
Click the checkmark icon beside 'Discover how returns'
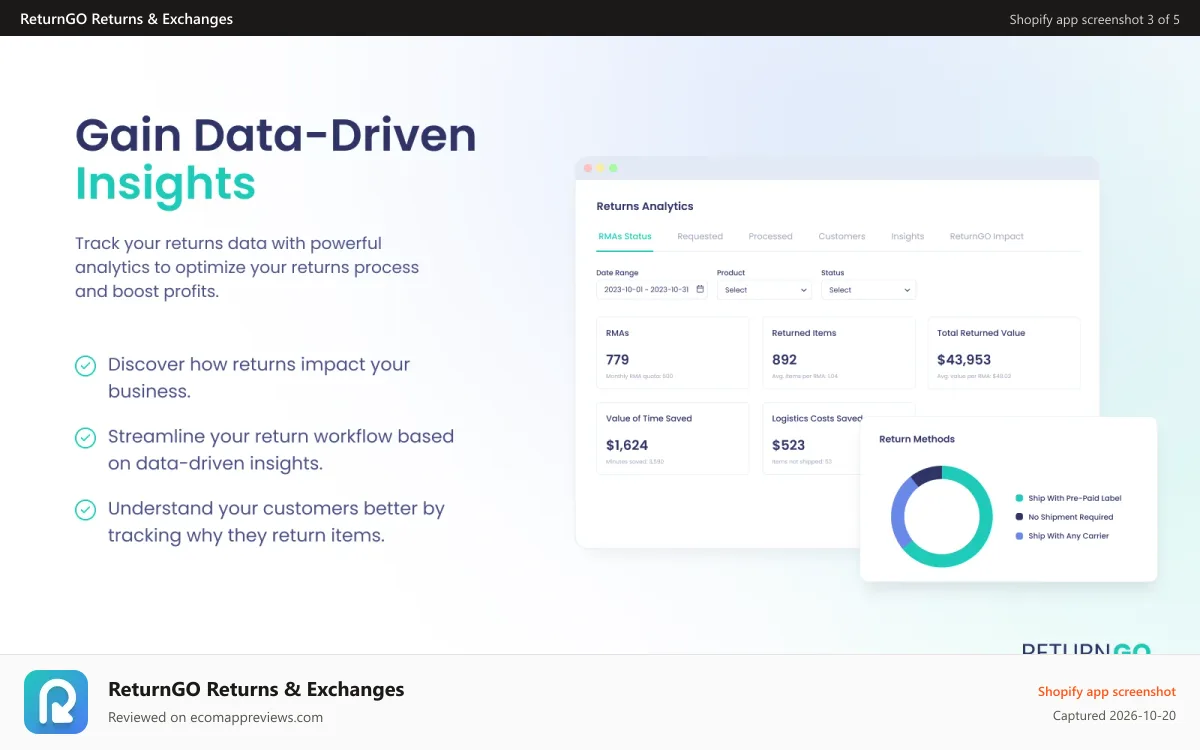[86, 366]
